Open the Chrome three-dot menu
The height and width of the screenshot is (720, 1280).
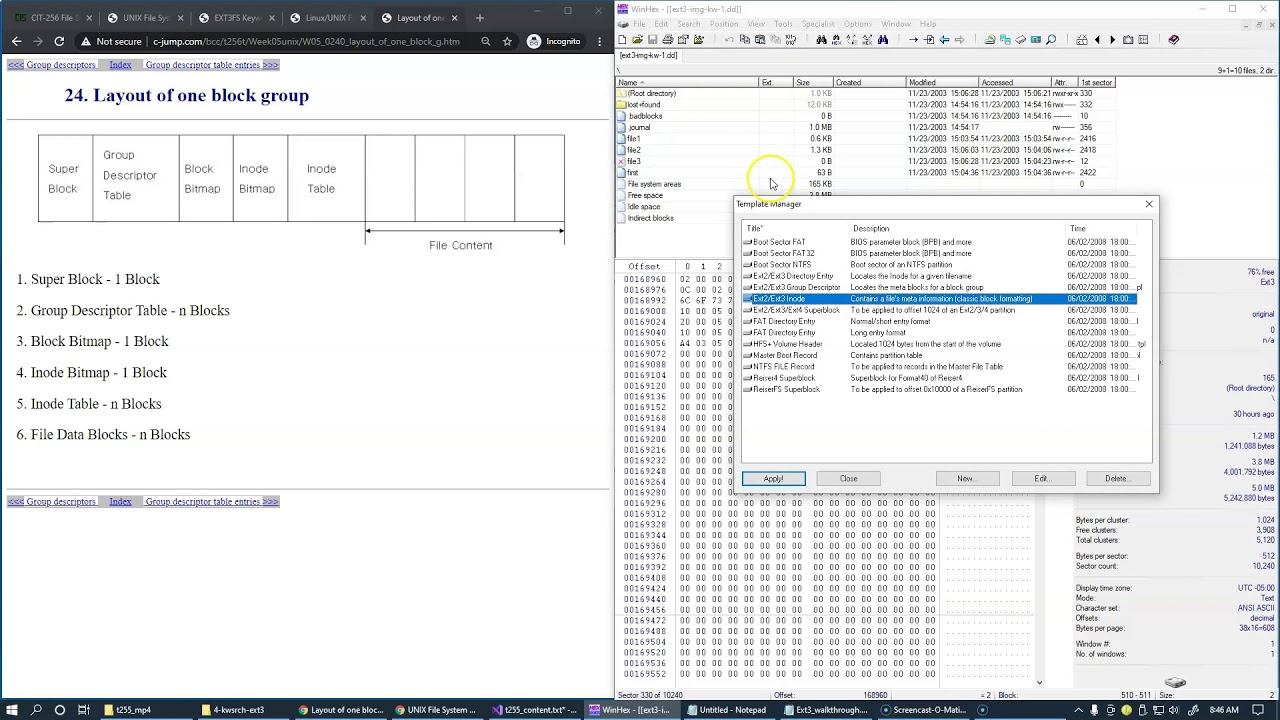point(600,42)
